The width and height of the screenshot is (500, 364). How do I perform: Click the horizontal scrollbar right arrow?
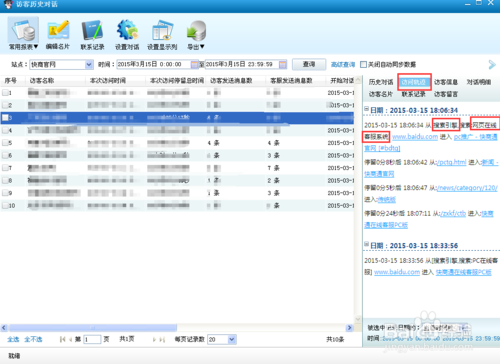(349, 328)
